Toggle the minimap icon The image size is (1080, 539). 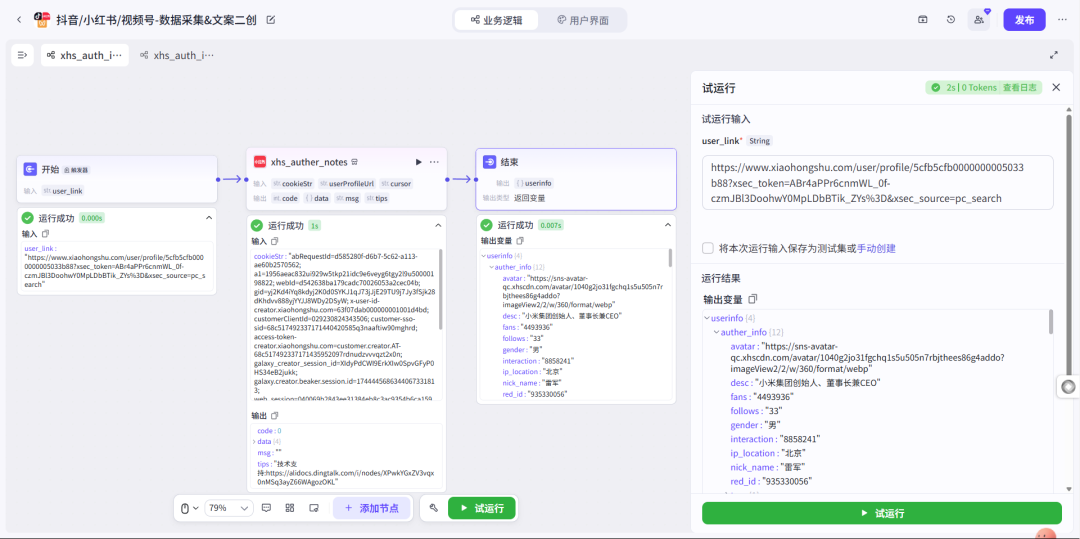pos(314,508)
